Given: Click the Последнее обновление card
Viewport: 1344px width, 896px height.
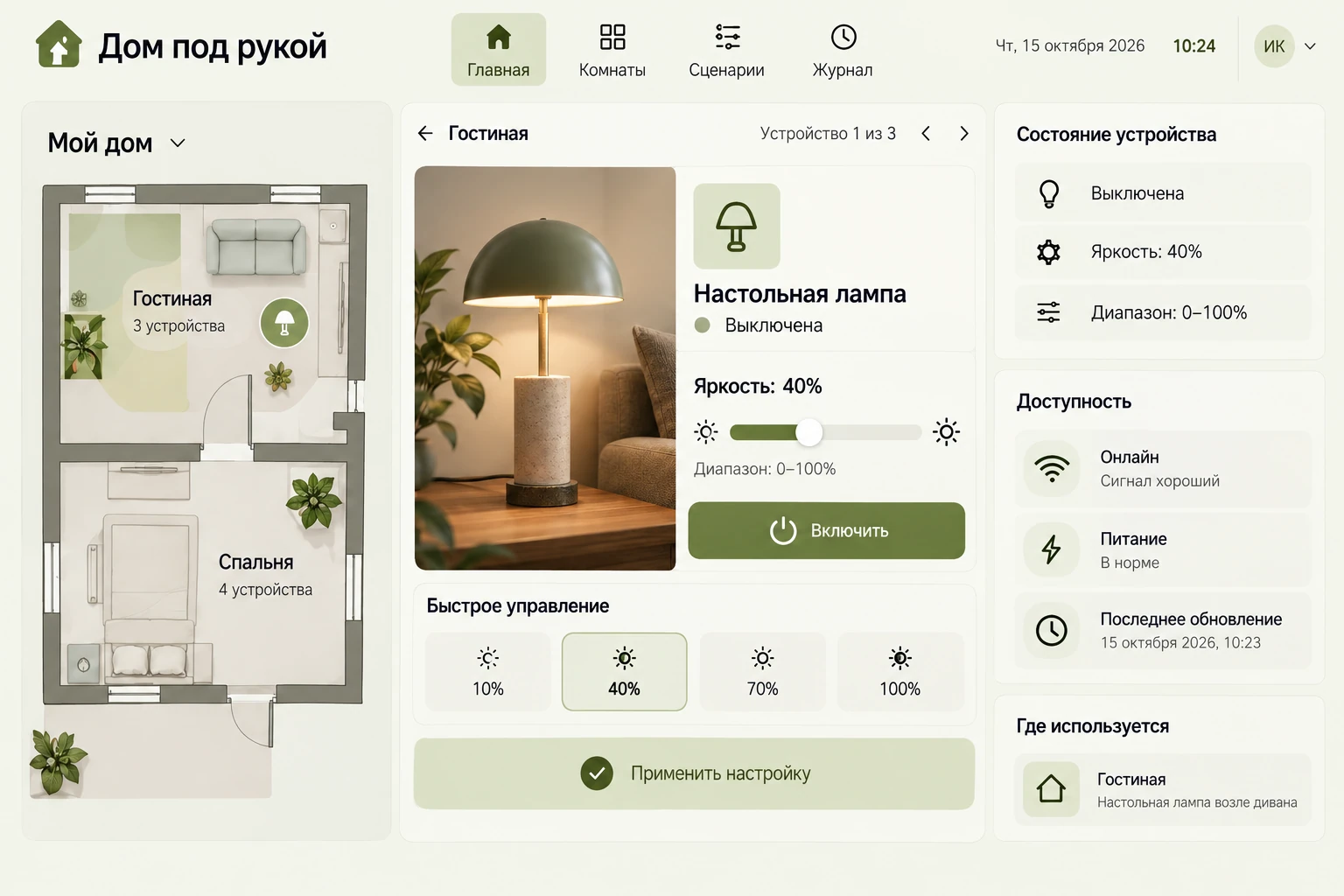Looking at the screenshot, I should pyautogui.click(x=1163, y=630).
